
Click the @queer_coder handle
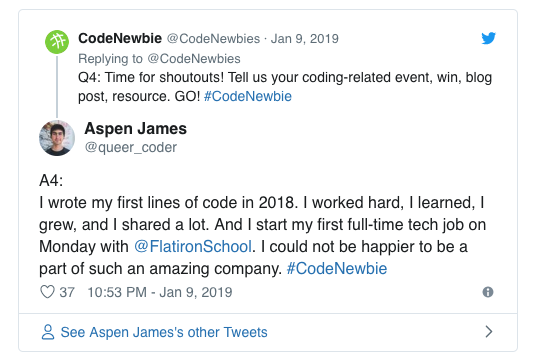[131, 147]
